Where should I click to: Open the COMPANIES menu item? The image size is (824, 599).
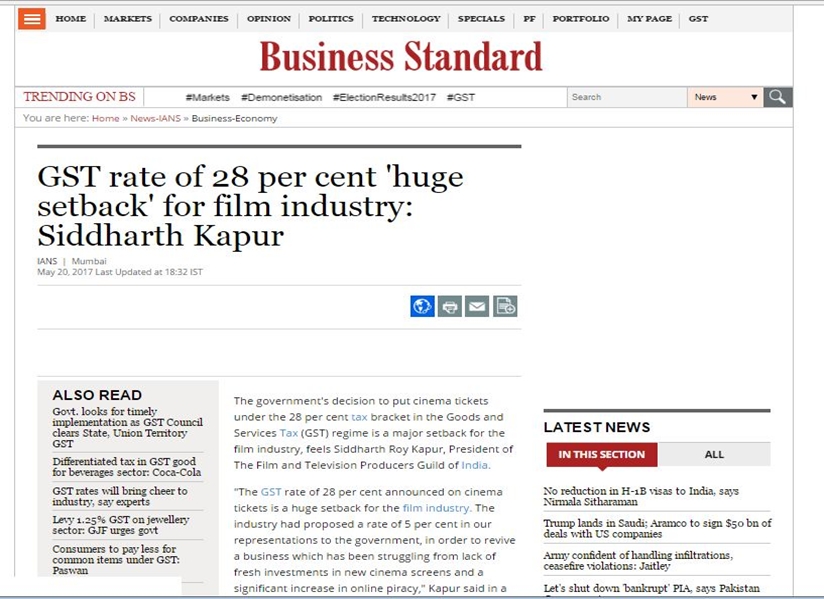coord(199,19)
